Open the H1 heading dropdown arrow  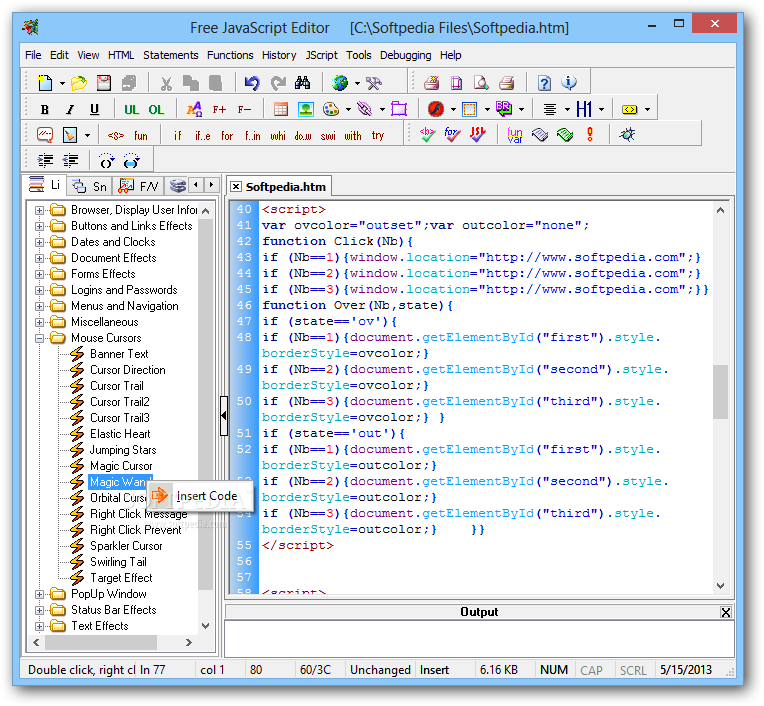point(603,109)
